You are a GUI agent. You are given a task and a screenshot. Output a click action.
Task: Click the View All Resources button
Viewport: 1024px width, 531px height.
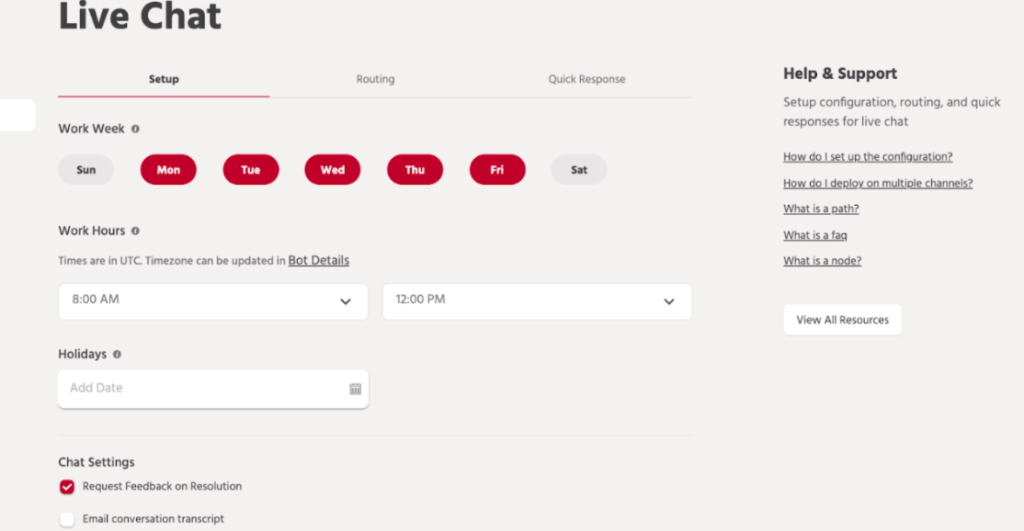click(842, 320)
